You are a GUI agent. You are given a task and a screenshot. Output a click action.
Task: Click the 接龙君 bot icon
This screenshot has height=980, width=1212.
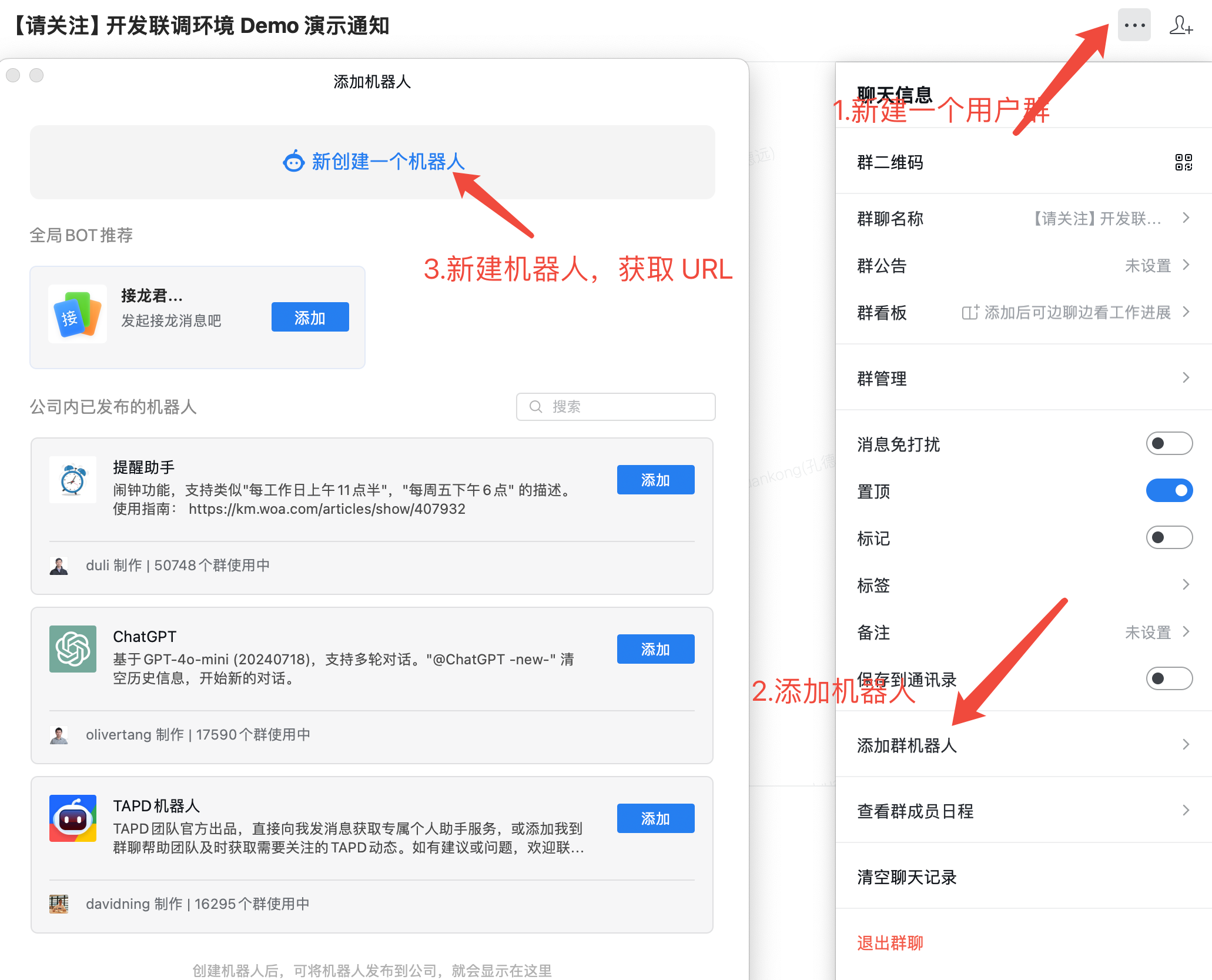coord(78,314)
